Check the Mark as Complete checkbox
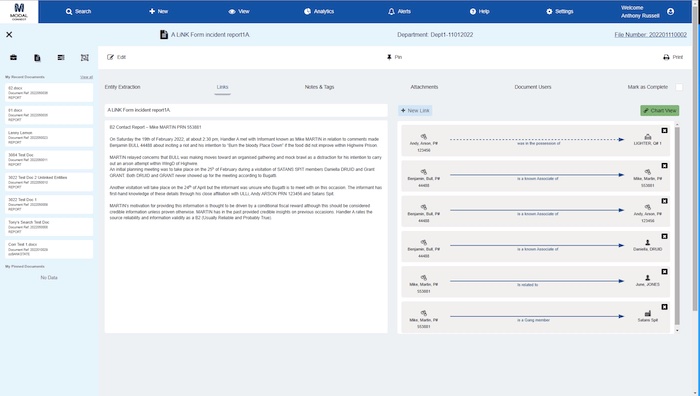Screen dimensions: 700x396 (x=679, y=87)
